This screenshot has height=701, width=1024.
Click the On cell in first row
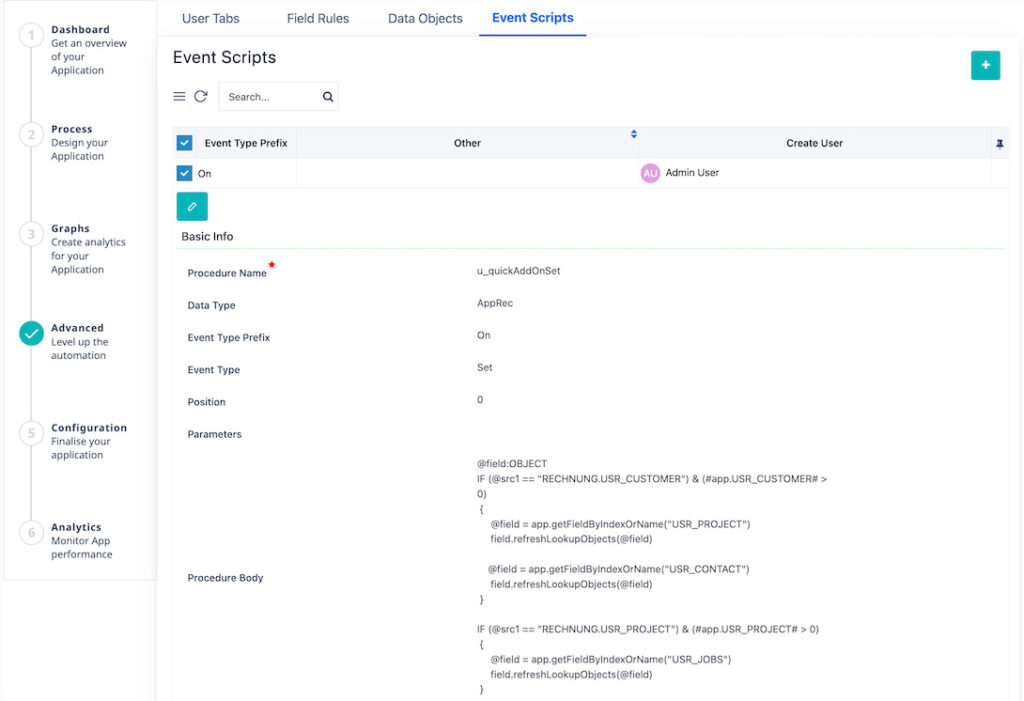[x=204, y=174]
